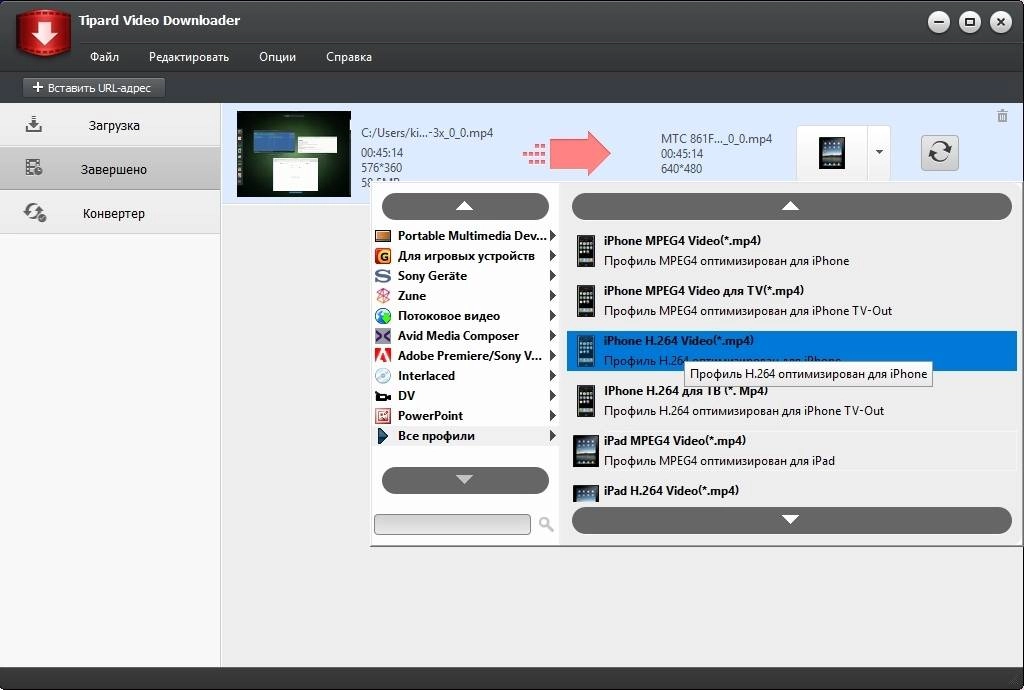Expand PowerPoint submenu arrow

(x=552, y=416)
